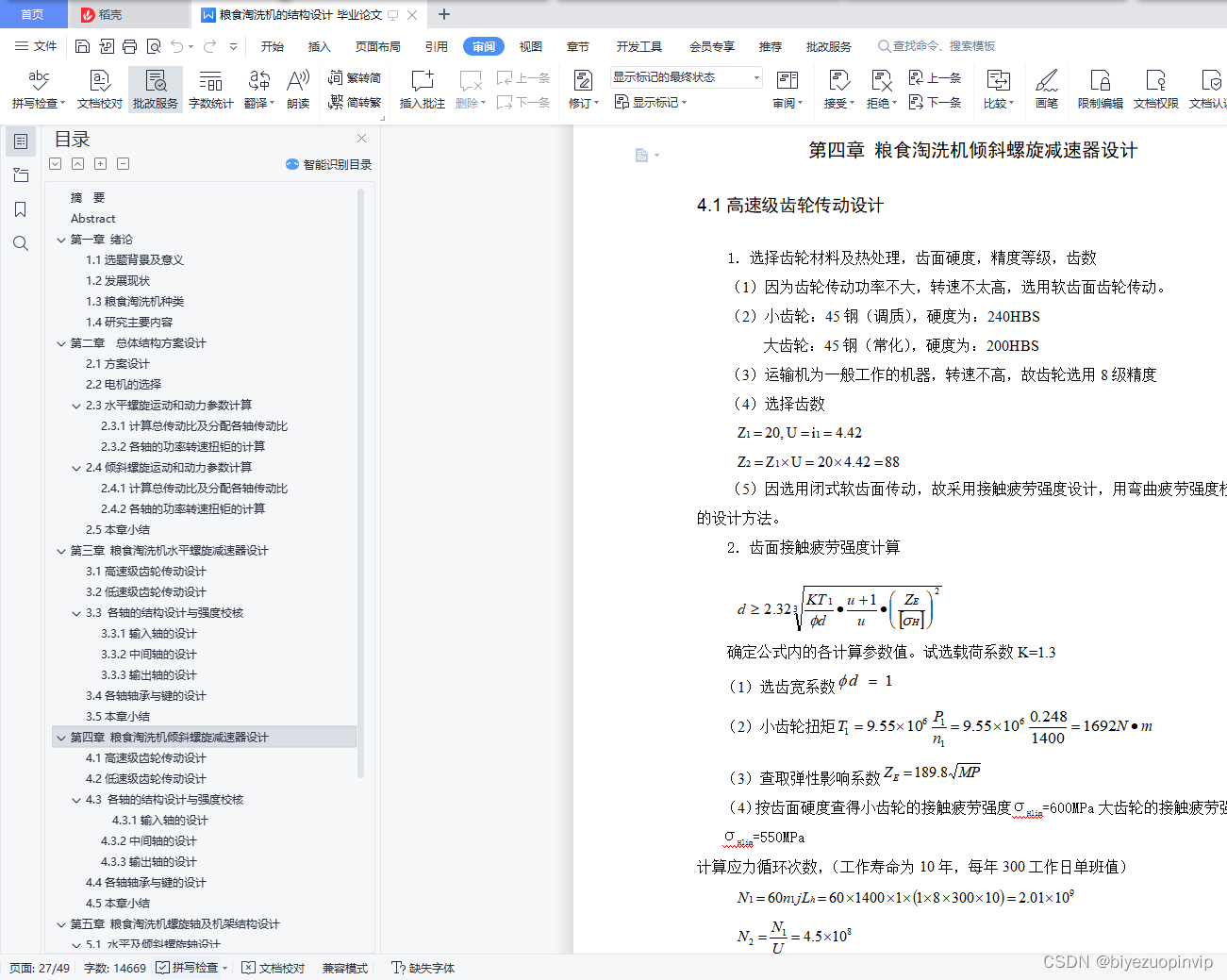Open the translate tool (翻译)
The image size is (1227, 980).
[259, 90]
